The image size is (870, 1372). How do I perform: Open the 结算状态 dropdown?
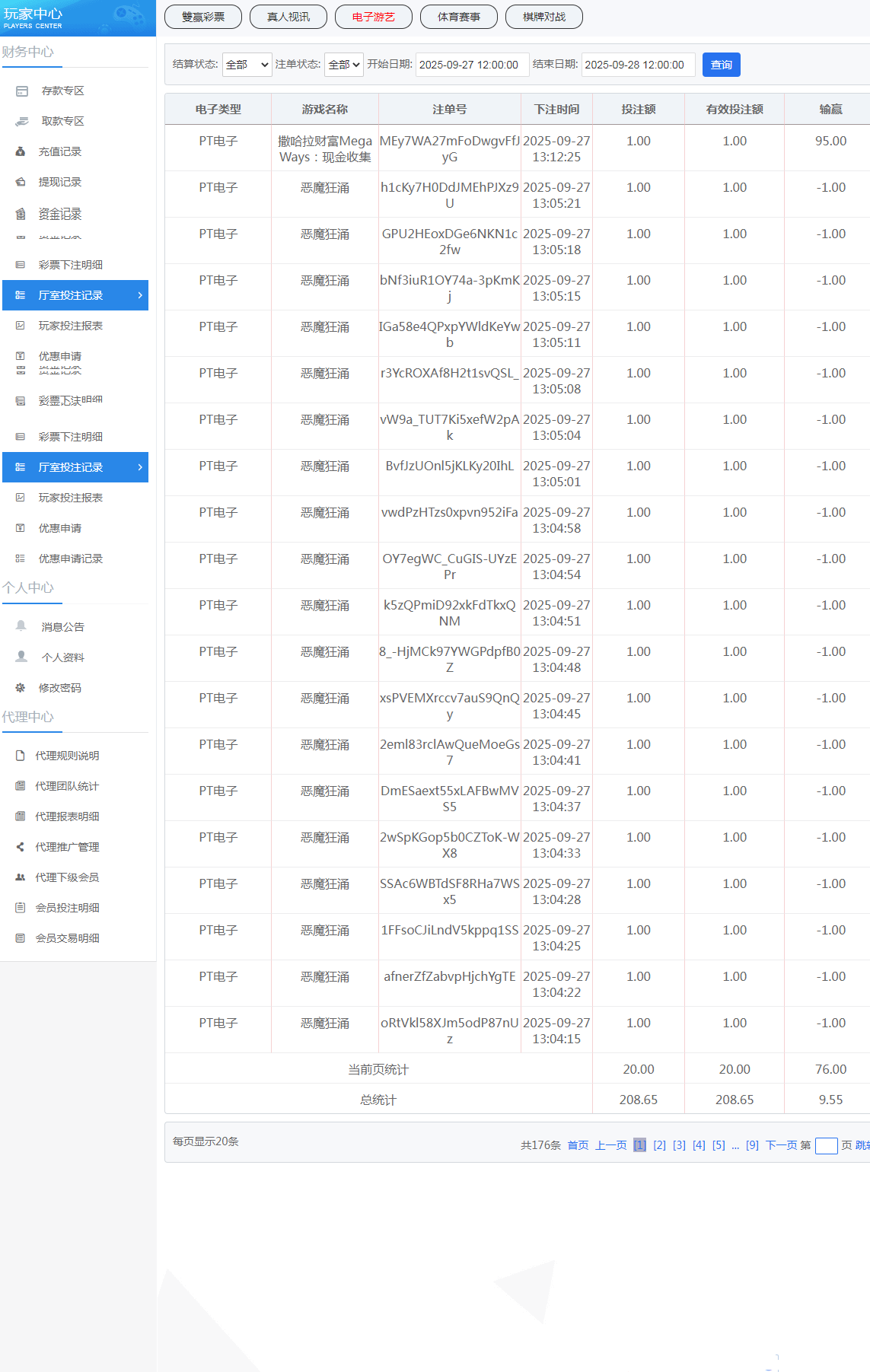pyautogui.click(x=247, y=65)
